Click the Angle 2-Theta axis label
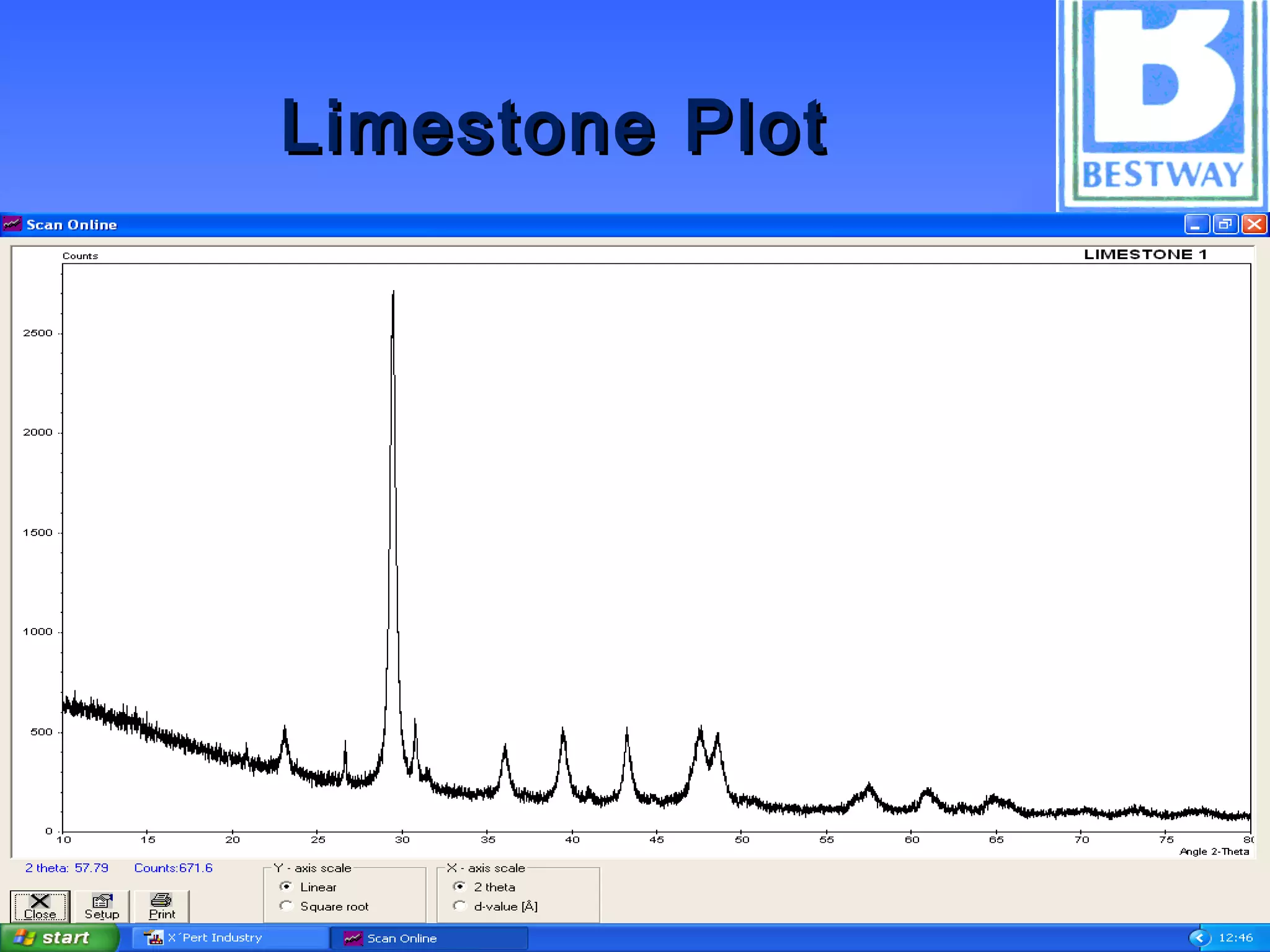The height and width of the screenshot is (952, 1270). pyautogui.click(x=1214, y=852)
